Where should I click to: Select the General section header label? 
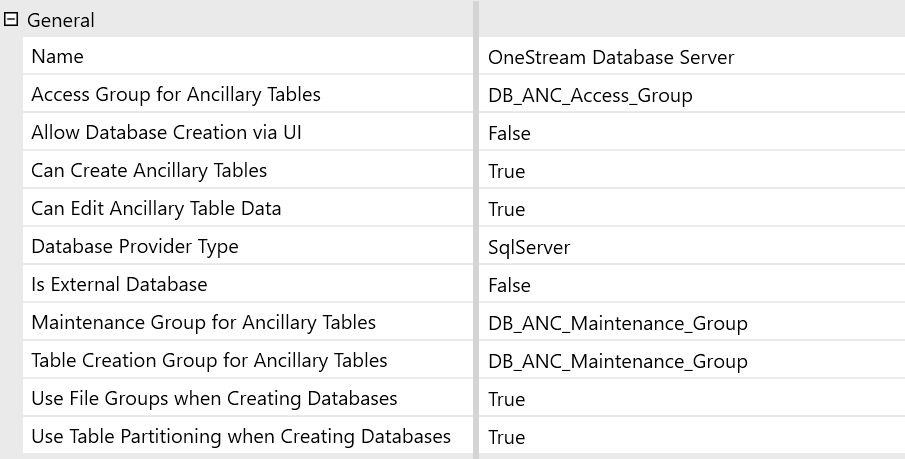61,20
